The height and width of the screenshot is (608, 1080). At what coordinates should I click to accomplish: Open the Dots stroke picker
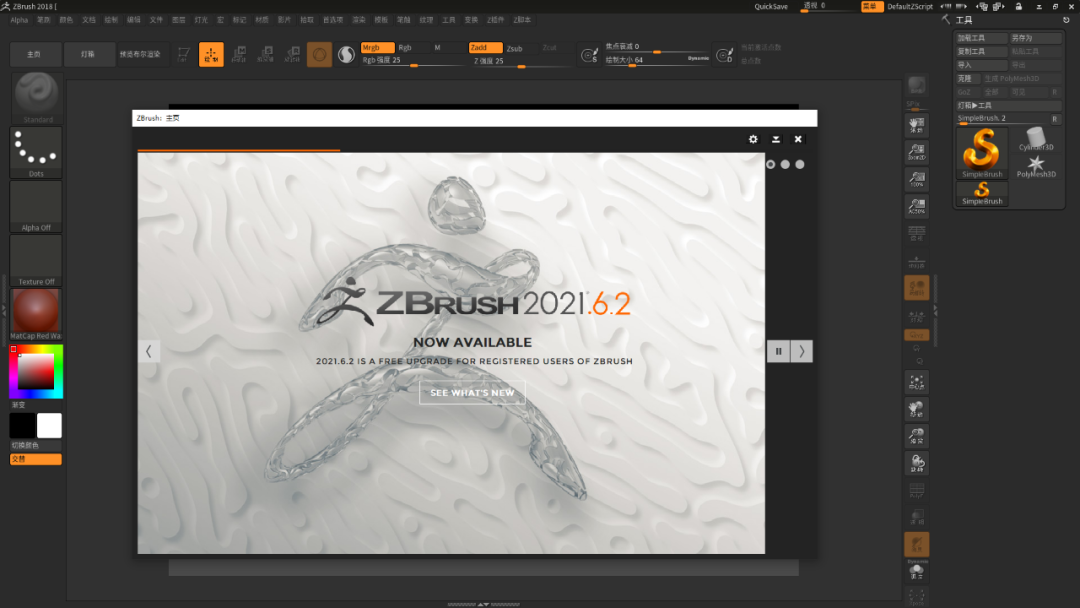(37, 152)
